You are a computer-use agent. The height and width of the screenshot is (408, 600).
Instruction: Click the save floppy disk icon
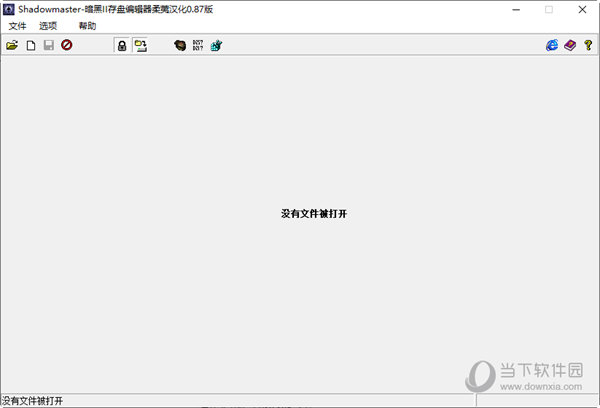(48, 46)
